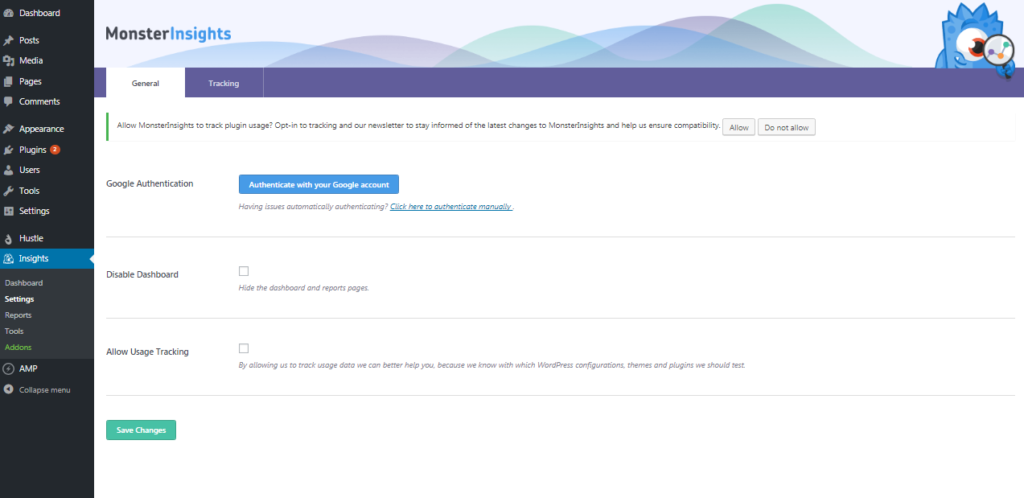This screenshot has width=1024, height=498.
Task: Enable the Allow Usage Tracking checkbox
Action: coord(244,348)
